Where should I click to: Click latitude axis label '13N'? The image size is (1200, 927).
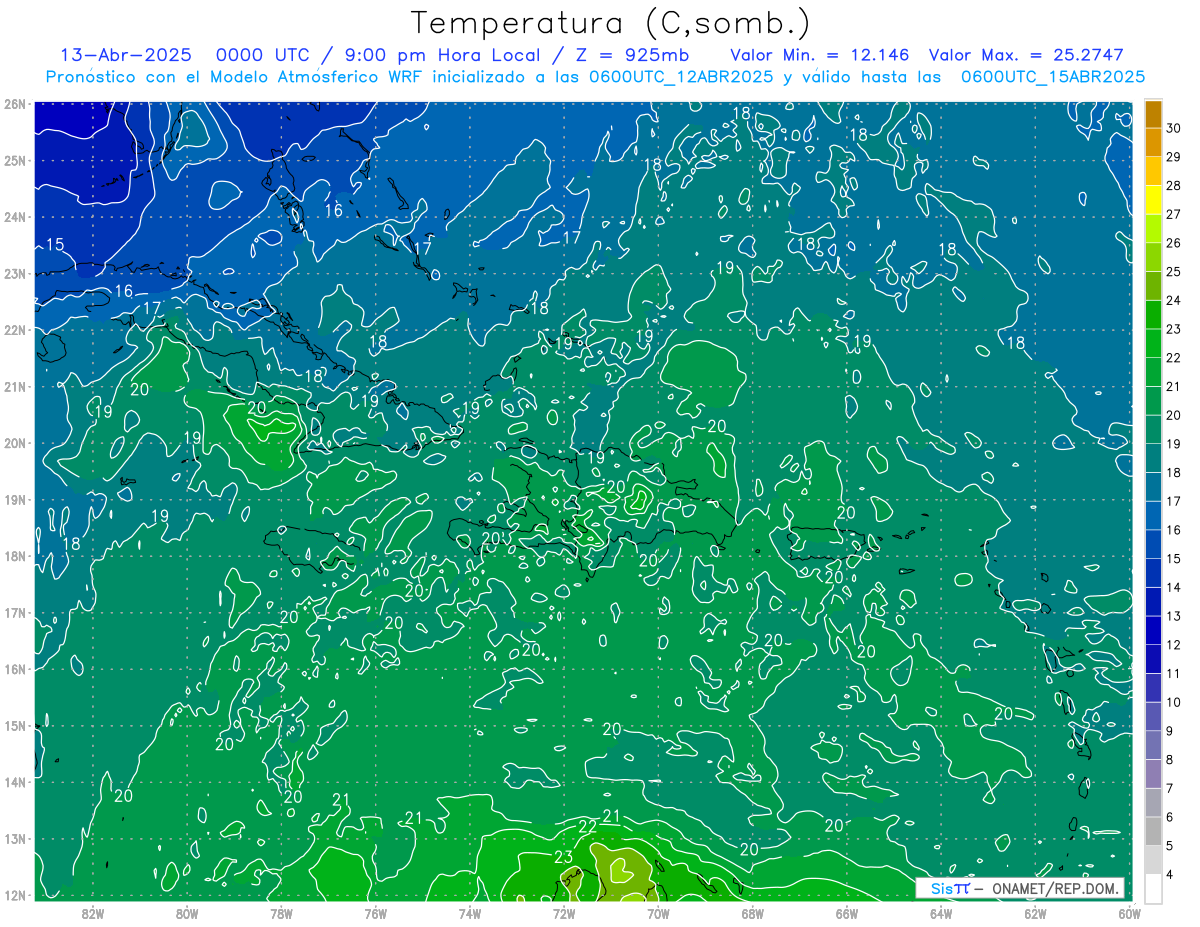[15, 838]
